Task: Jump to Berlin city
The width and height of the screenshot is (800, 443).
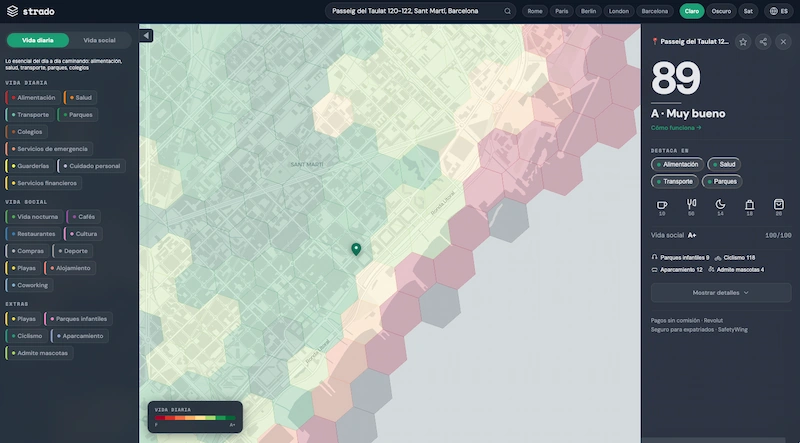Action: [588, 11]
